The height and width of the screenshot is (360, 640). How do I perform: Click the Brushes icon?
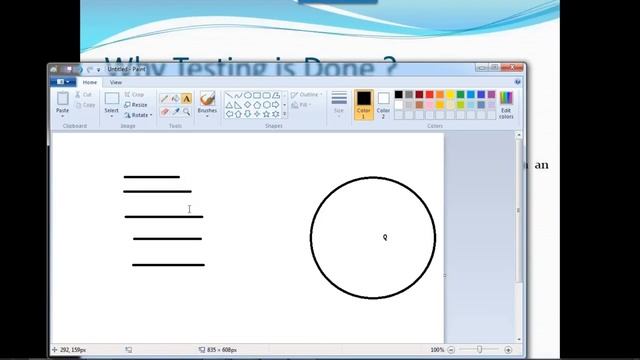[x=207, y=99]
